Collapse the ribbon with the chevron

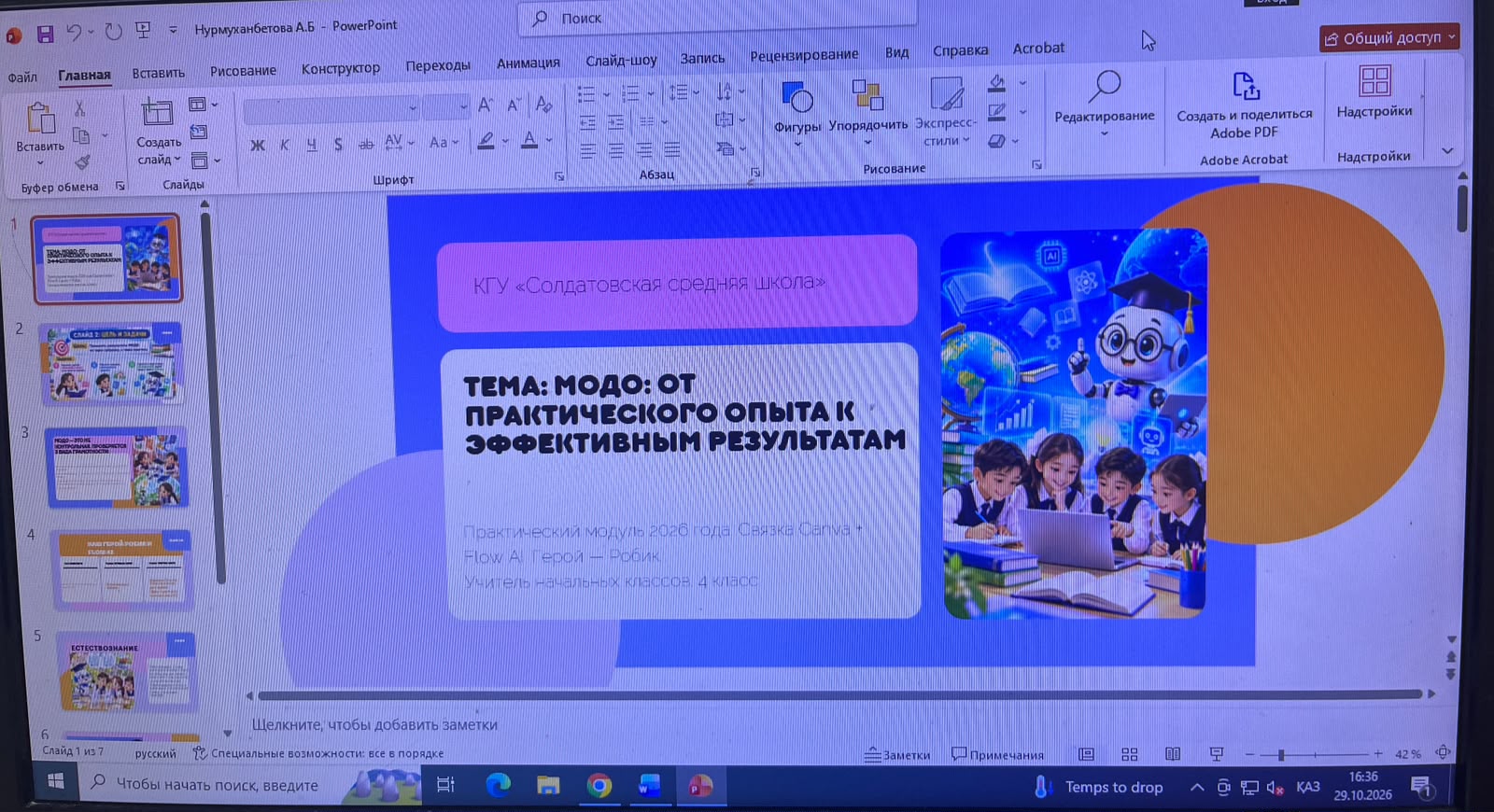coord(1446,150)
